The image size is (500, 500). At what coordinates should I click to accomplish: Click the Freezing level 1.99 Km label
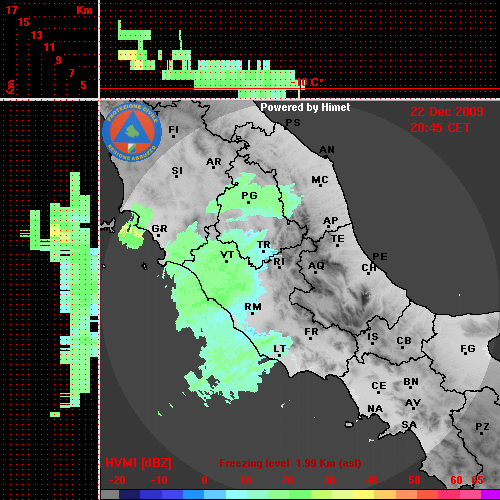pyautogui.click(x=290, y=463)
